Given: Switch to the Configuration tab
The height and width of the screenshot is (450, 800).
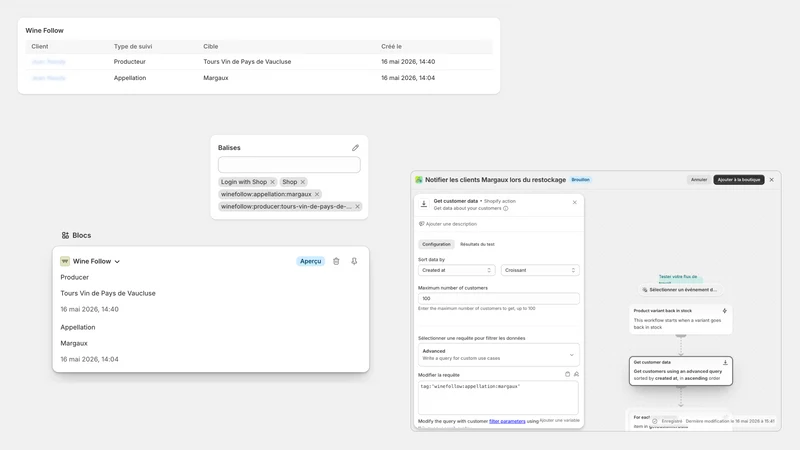Looking at the screenshot, I should 436,244.
